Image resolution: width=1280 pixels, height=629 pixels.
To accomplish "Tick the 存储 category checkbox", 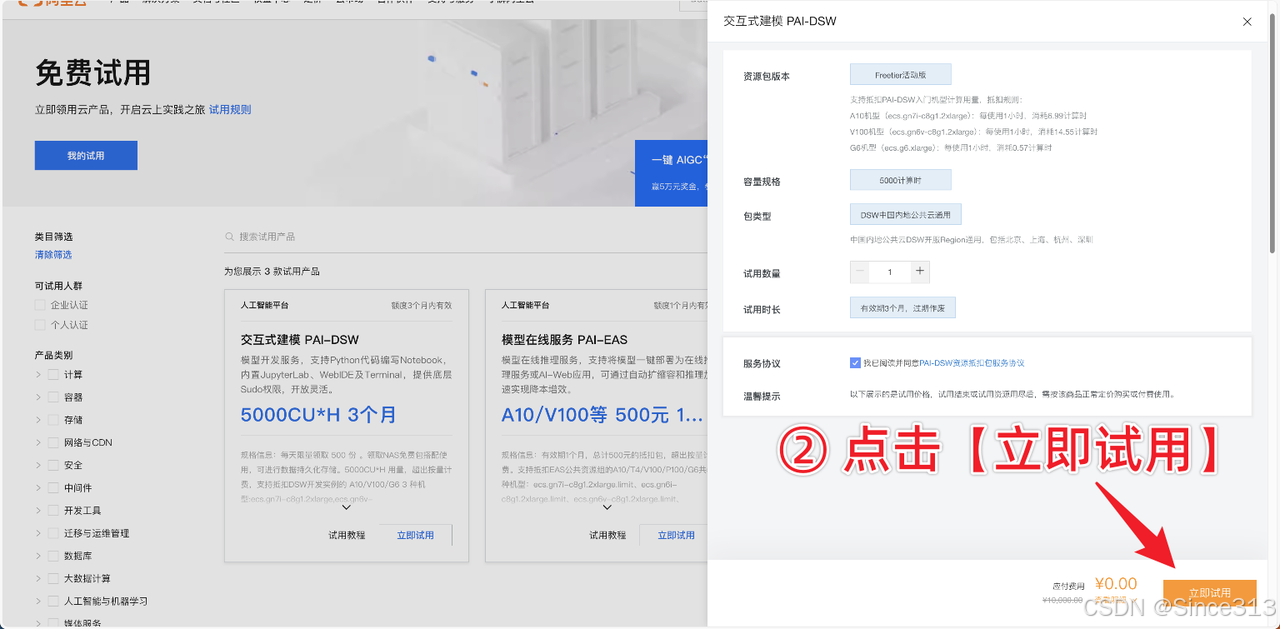I will [x=53, y=420].
